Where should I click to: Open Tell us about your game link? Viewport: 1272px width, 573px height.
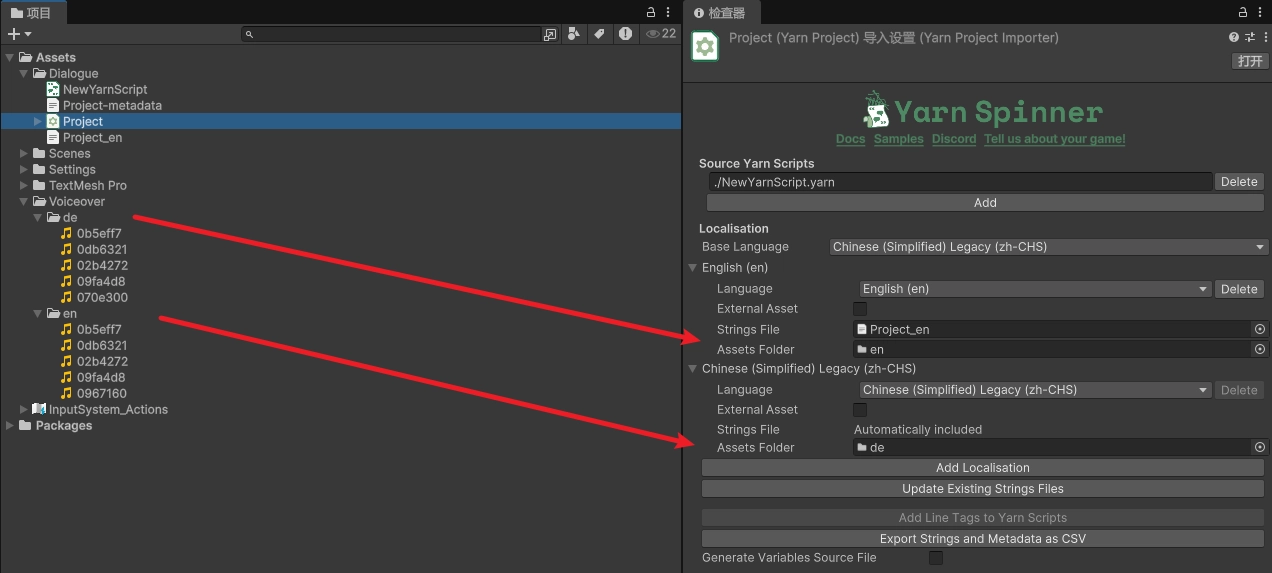tap(1055, 139)
